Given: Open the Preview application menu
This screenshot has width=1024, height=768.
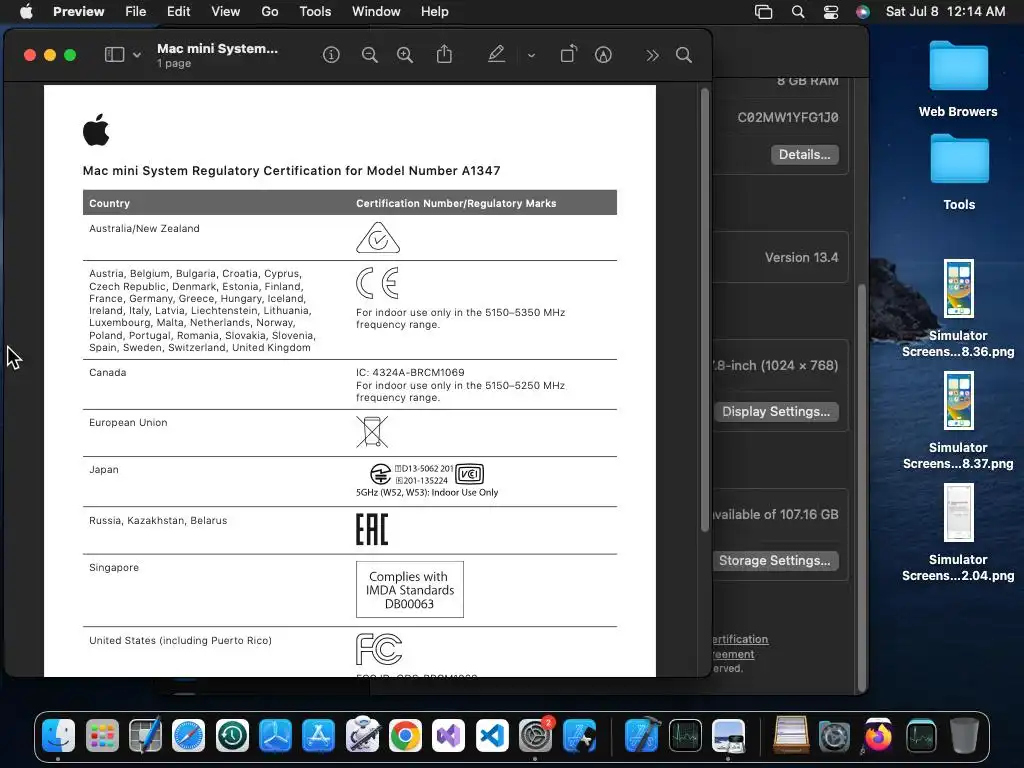Looking at the screenshot, I should [x=78, y=11].
